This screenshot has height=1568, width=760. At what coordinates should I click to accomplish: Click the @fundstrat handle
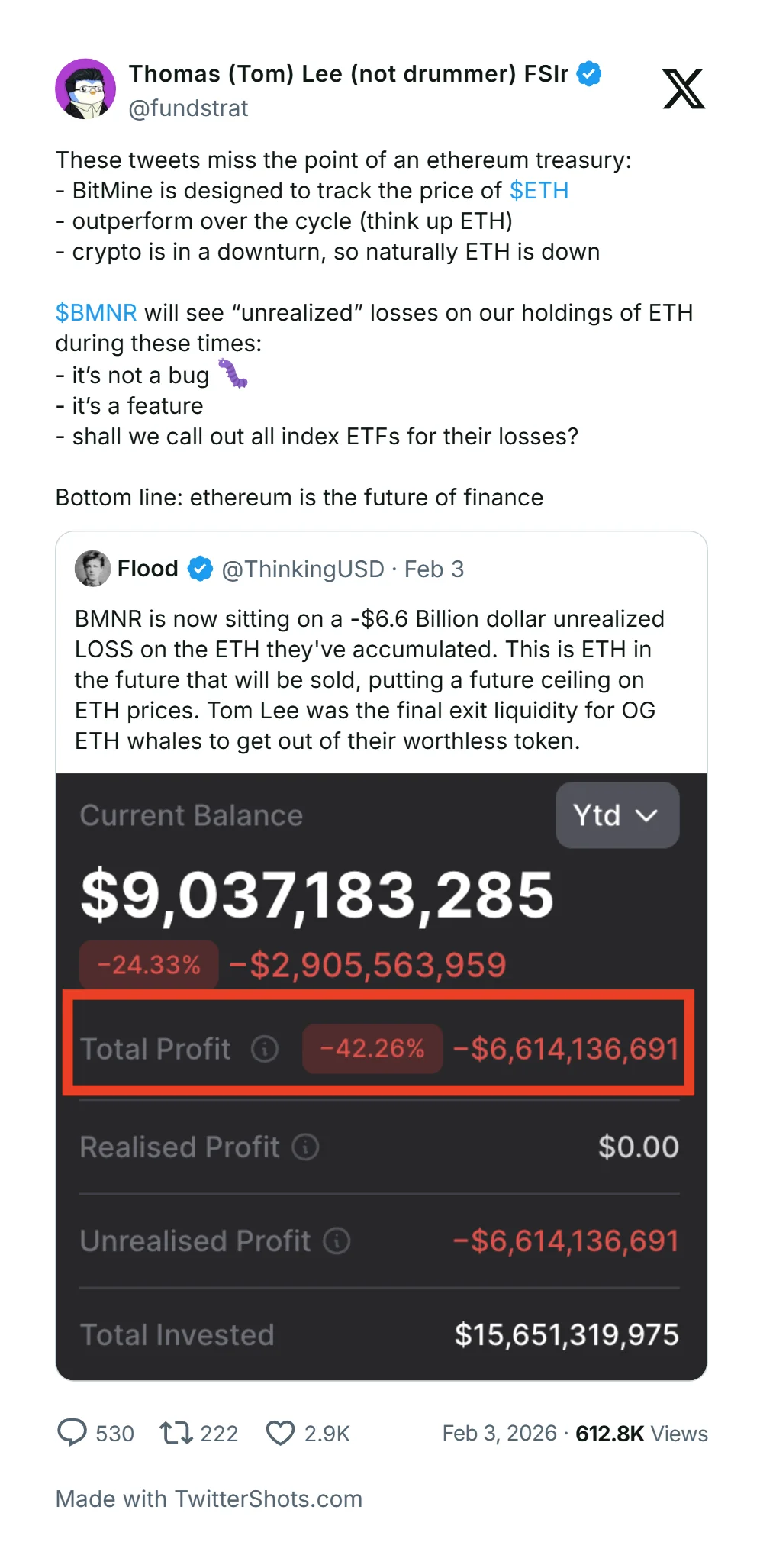click(x=188, y=108)
